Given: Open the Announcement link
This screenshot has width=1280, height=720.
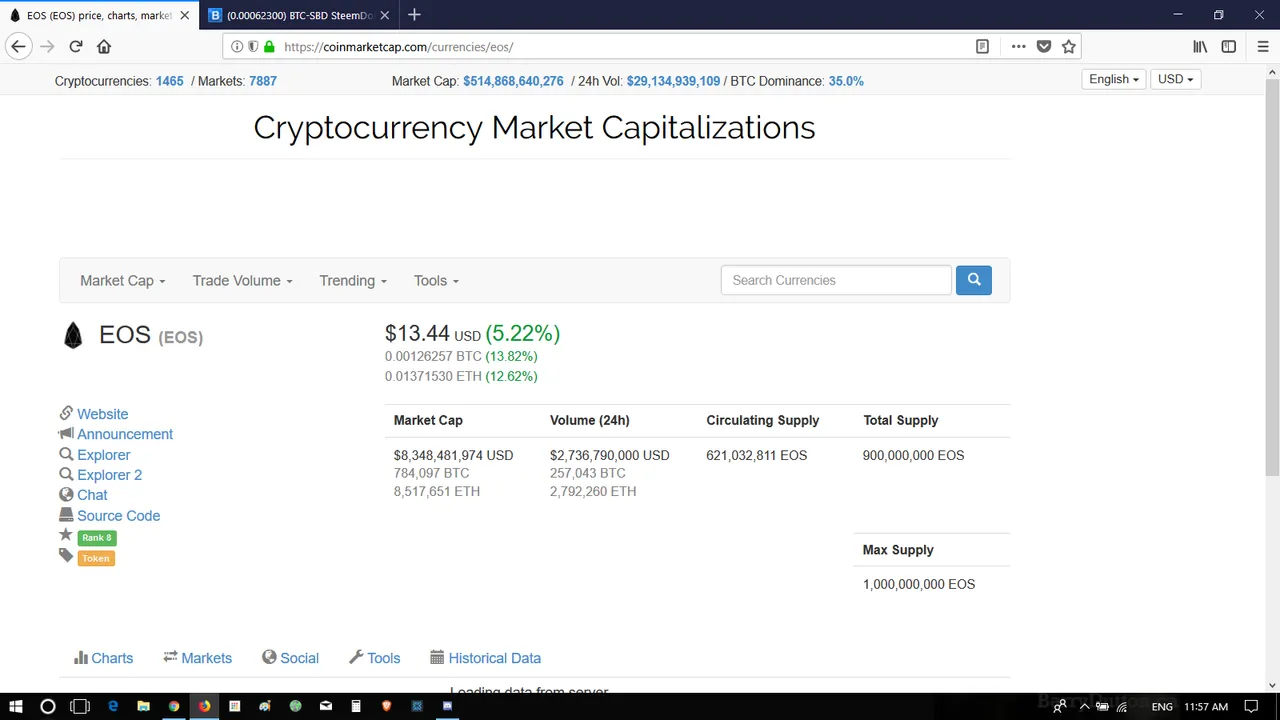Looking at the screenshot, I should click(125, 434).
